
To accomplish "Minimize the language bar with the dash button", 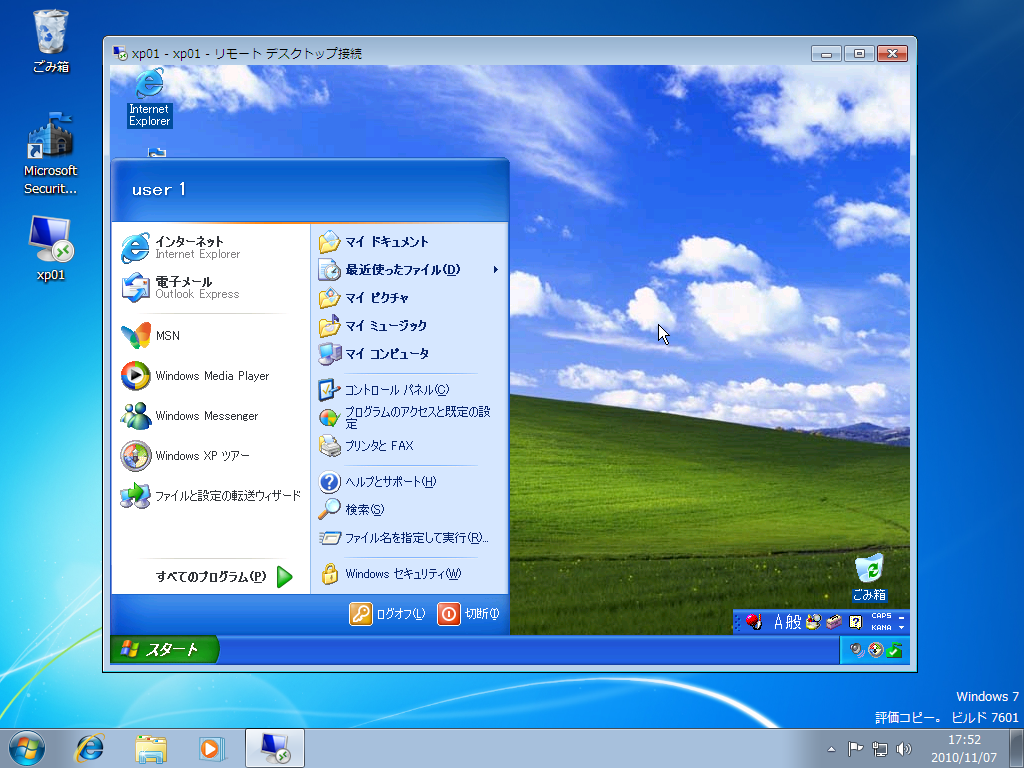I will click(902, 616).
